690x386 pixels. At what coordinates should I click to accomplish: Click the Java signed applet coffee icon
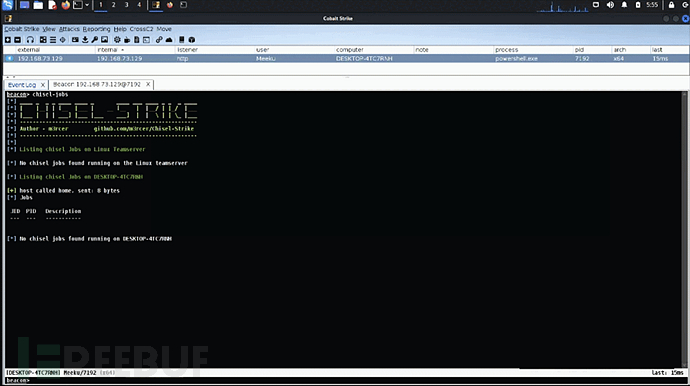coord(127,40)
